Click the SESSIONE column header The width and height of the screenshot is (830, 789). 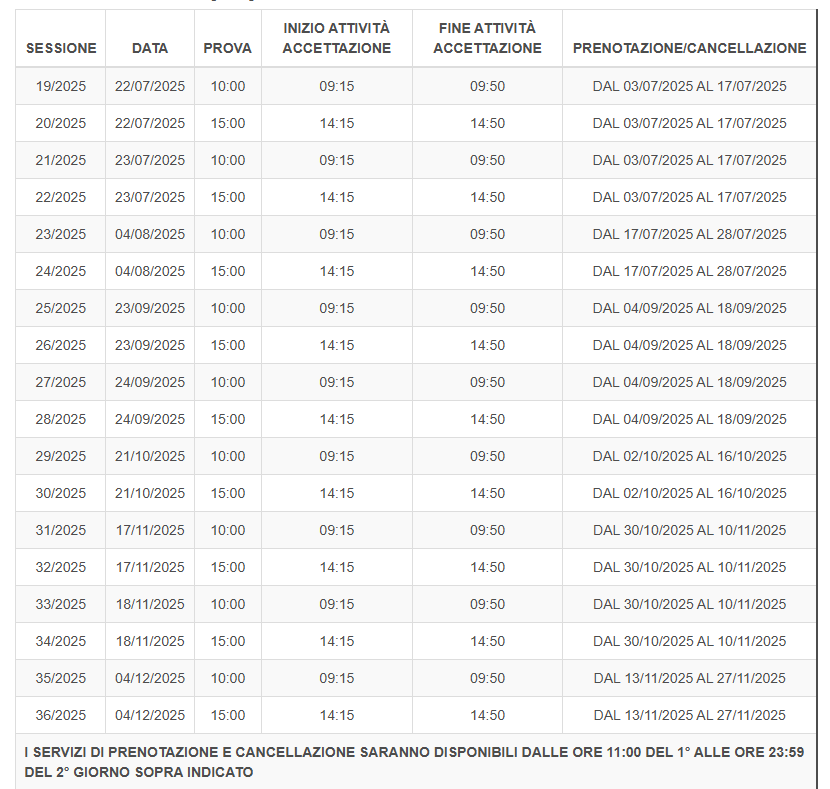click(x=61, y=48)
